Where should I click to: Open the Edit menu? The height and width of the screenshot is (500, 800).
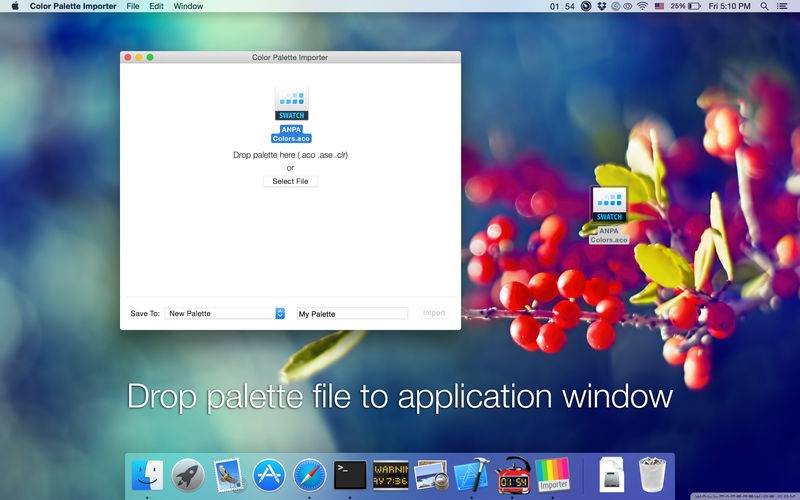(x=156, y=6)
